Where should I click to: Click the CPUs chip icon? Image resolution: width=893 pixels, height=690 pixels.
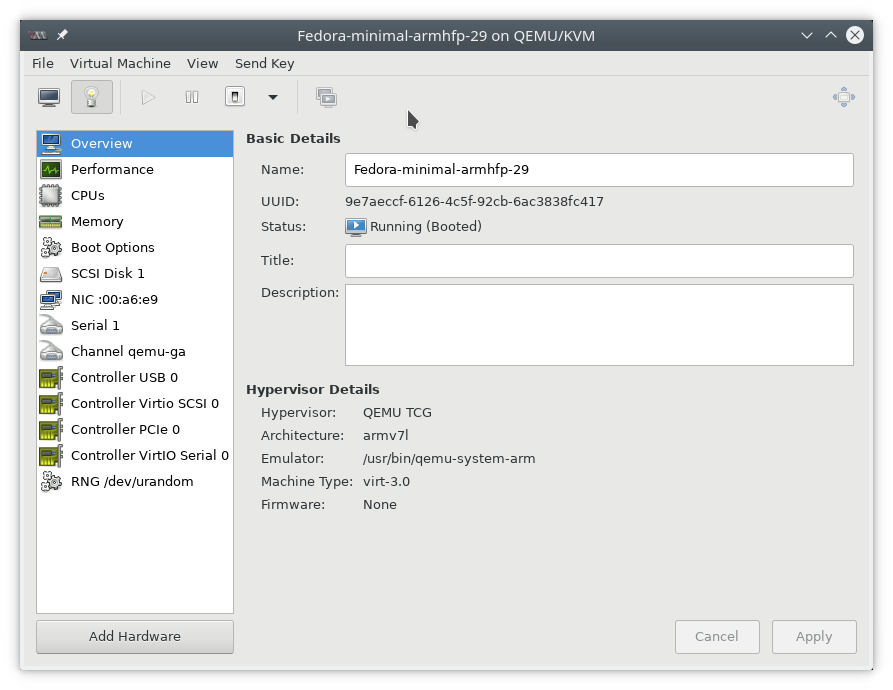click(x=51, y=195)
